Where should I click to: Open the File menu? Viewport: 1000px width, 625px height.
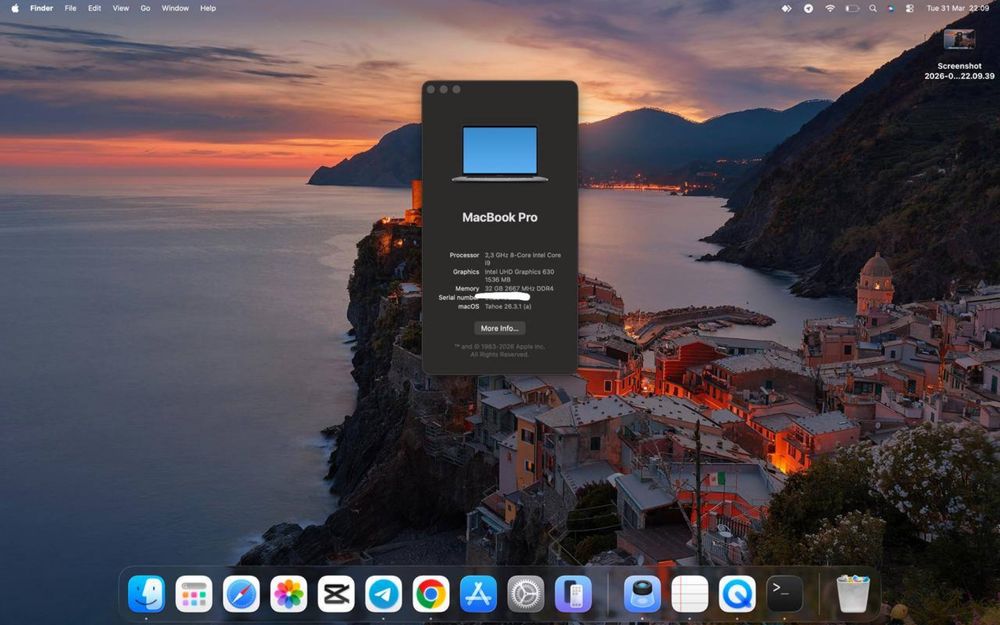[70, 8]
